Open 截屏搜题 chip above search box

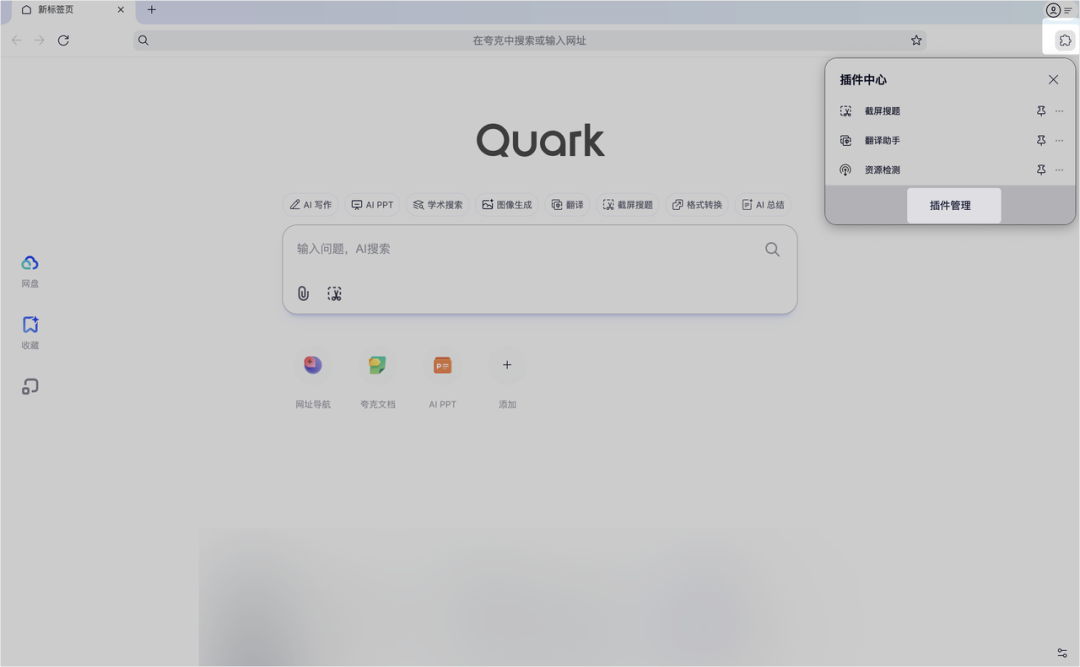[627, 205]
